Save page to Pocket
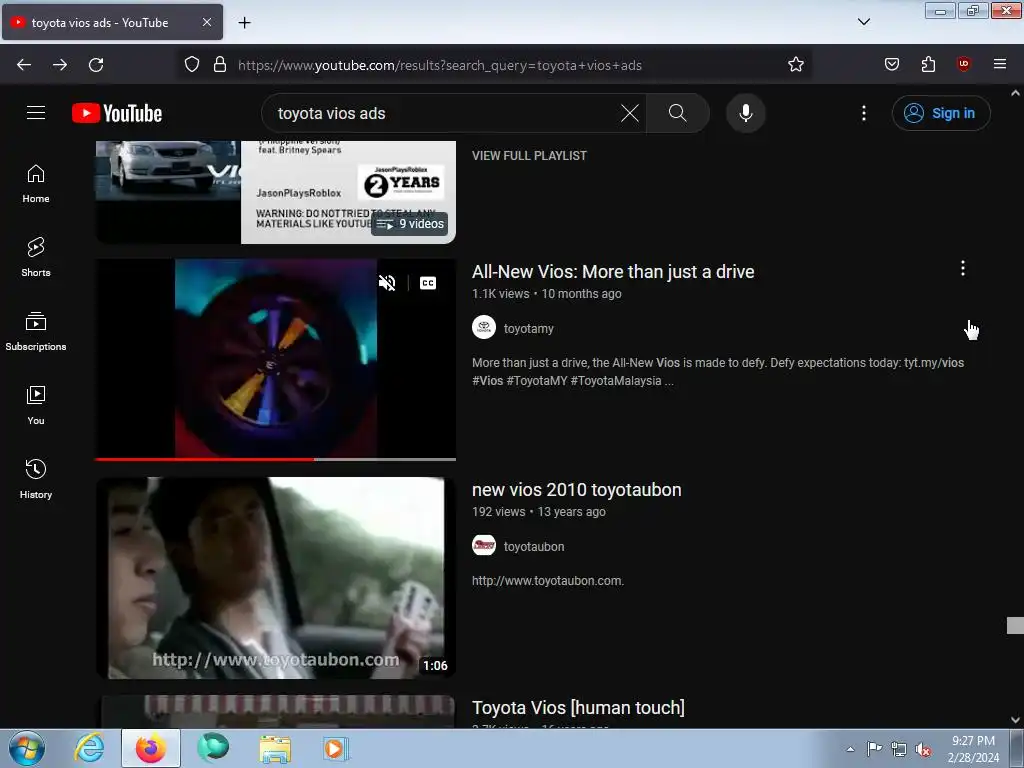 (x=891, y=65)
